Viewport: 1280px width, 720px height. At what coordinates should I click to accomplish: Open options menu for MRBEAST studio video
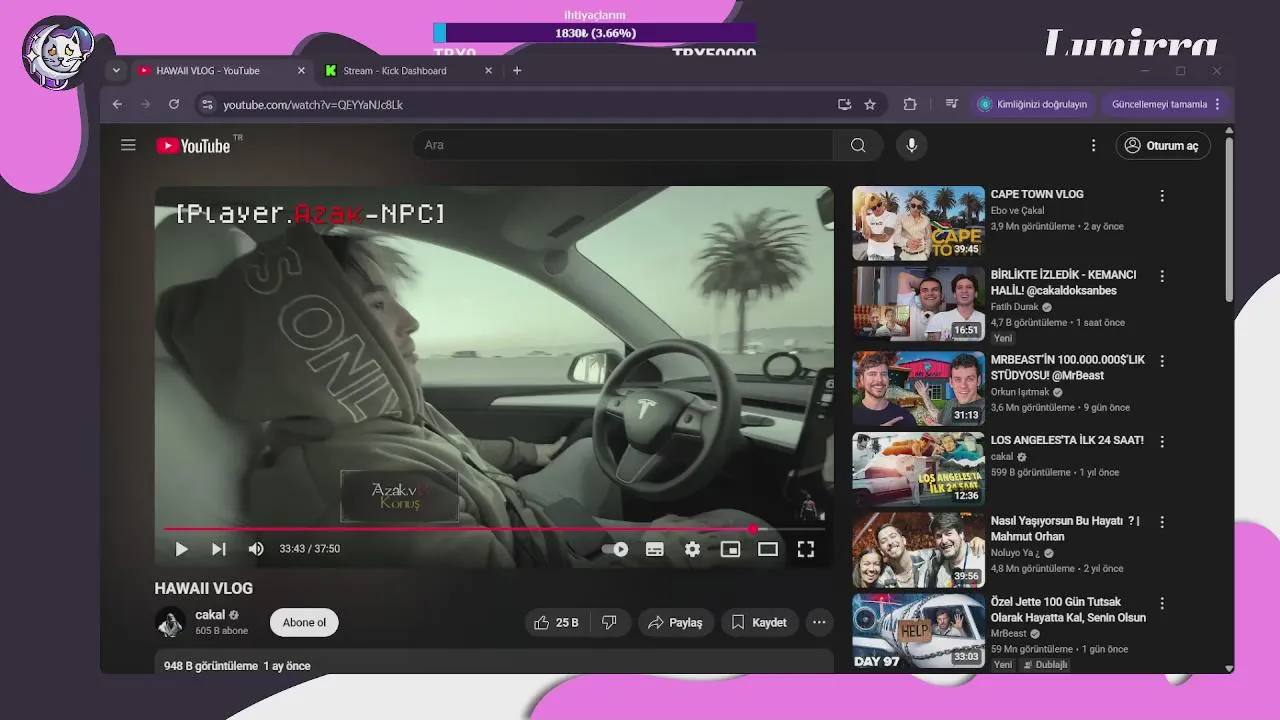pyautogui.click(x=1162, y=361)
